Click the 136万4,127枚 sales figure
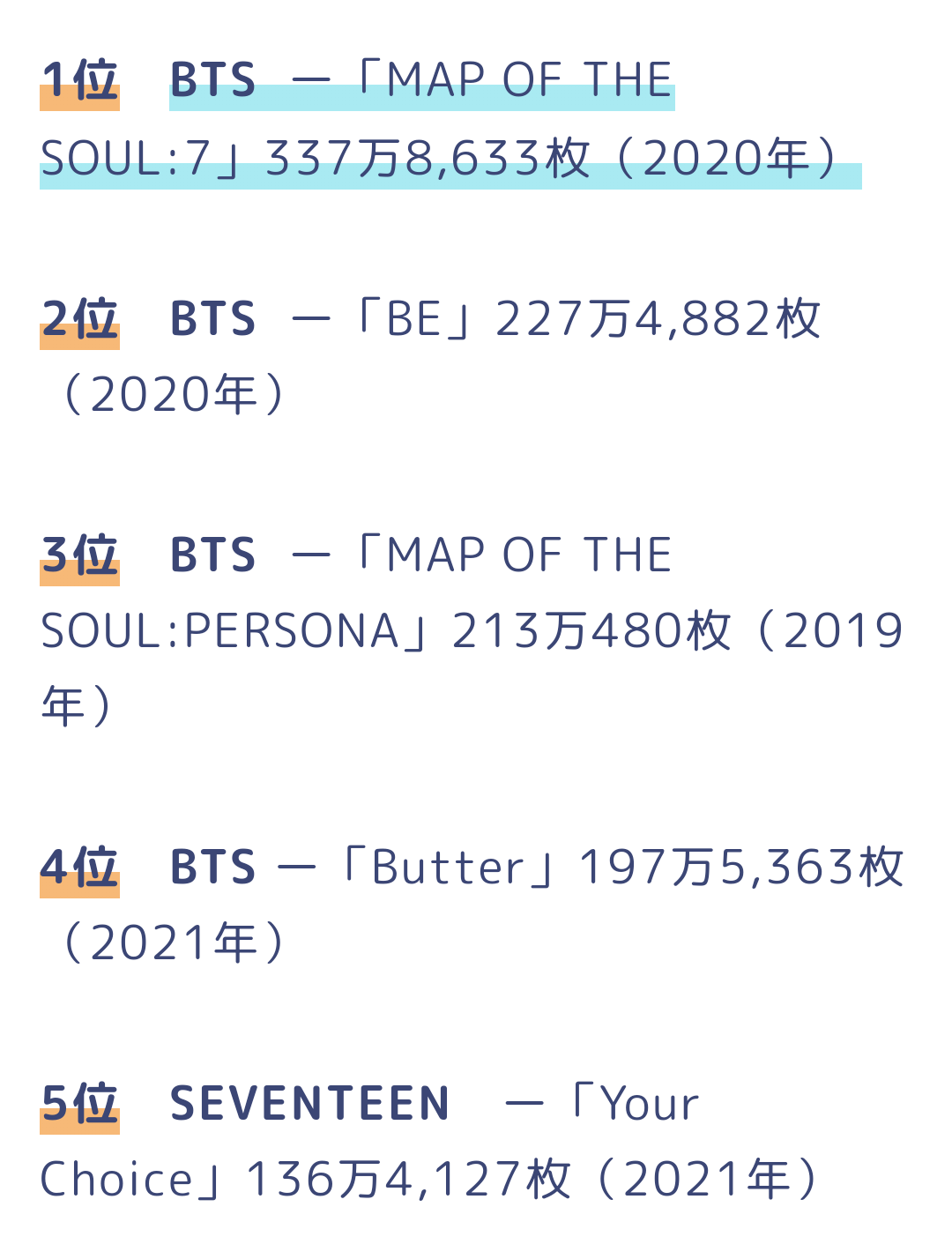The height and width of the screenshot is (1259, 952). point(408,1180)
